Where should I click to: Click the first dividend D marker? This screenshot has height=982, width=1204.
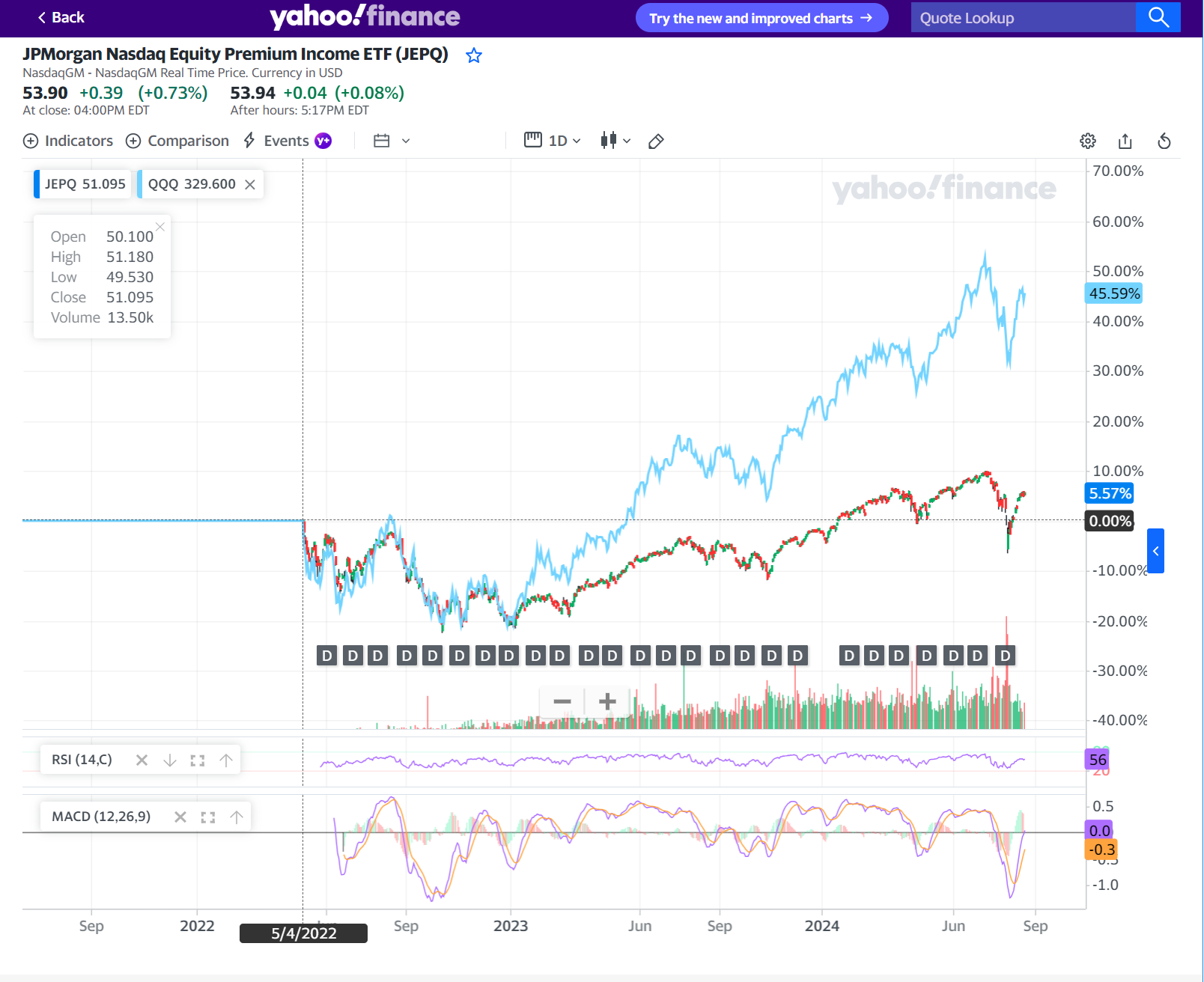tap(326, 656)
